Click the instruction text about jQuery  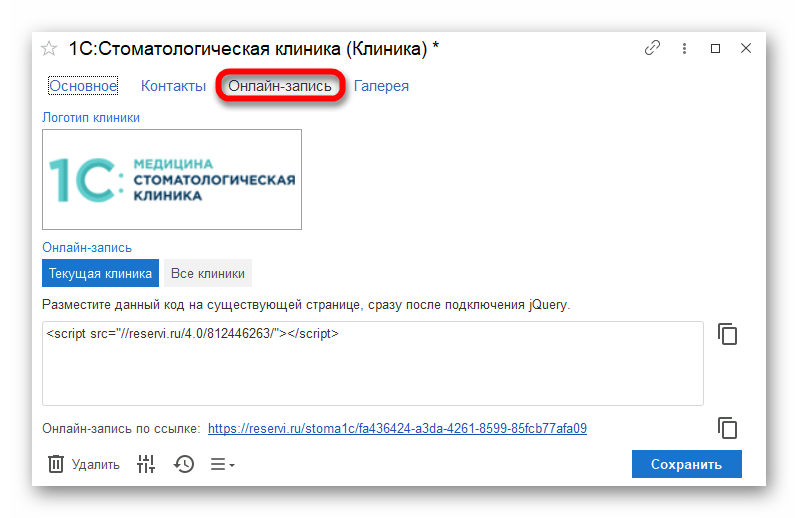(x=306, y=305)
